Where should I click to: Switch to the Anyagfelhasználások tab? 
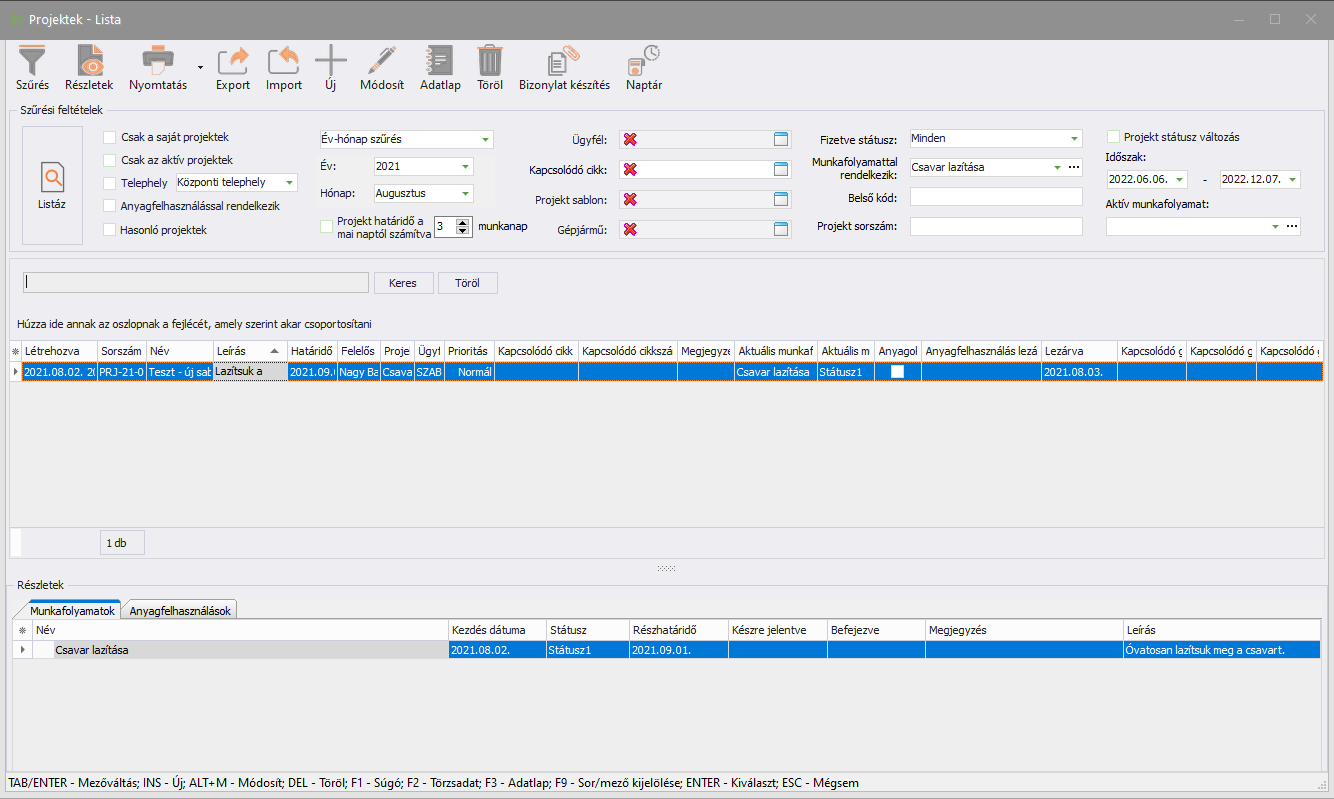pyautogui.click(x=181, y=610)
